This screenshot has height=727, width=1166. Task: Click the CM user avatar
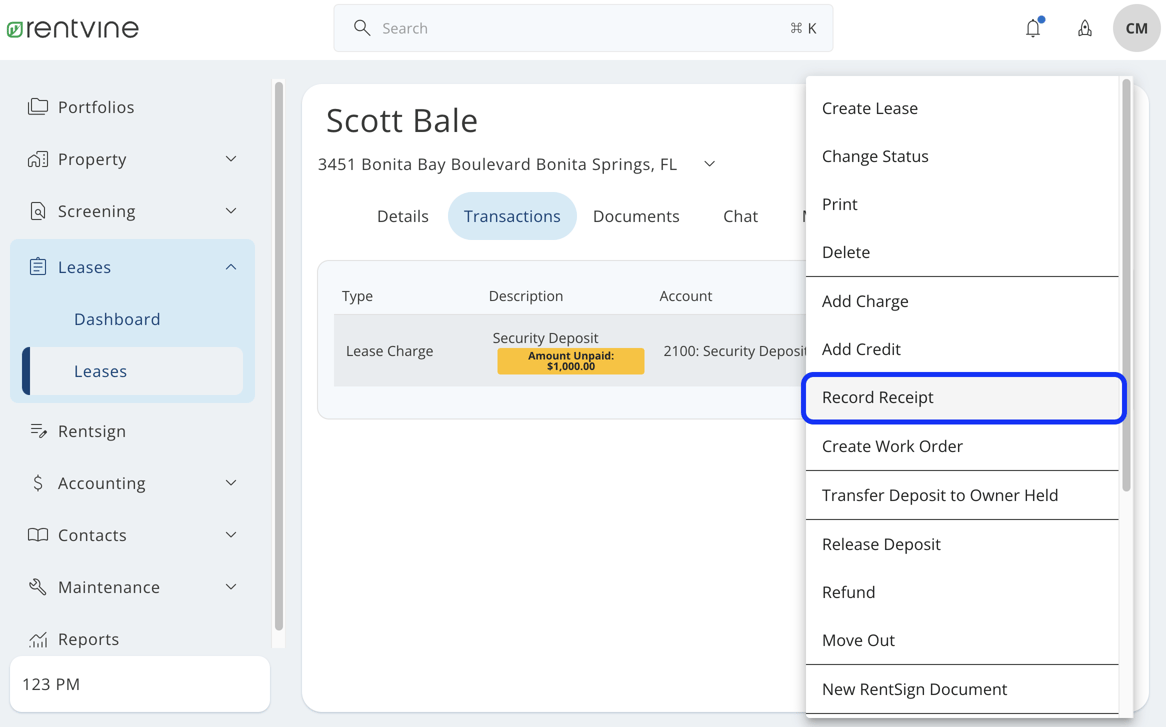1136,28
